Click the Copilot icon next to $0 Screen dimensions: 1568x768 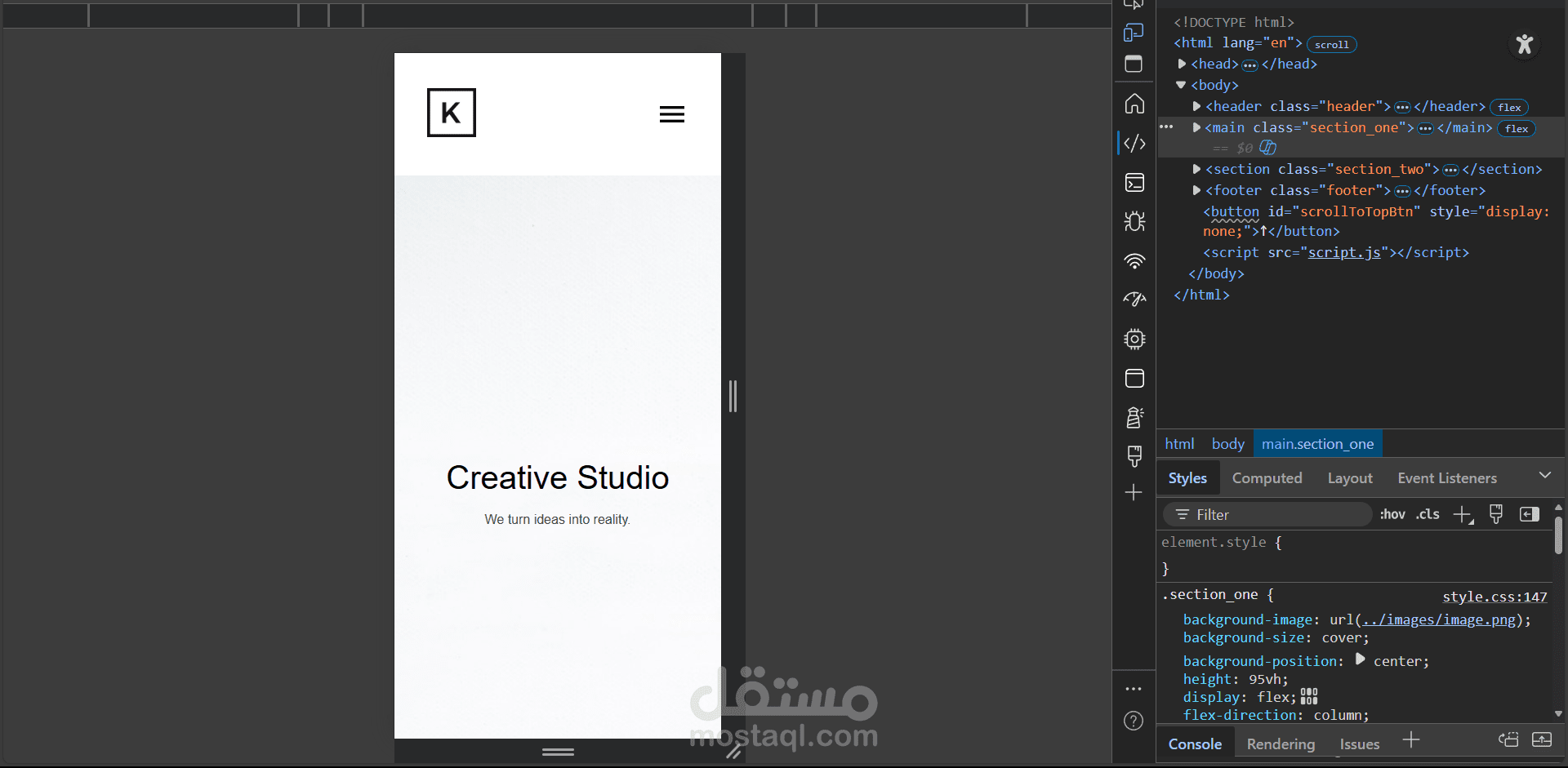click(x=1267, y=148)
